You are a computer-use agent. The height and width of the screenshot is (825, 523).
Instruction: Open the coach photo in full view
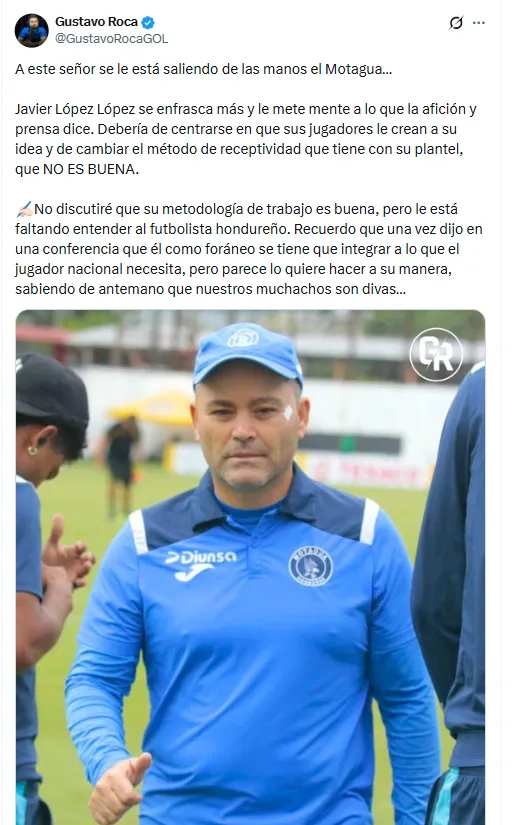[250, 567]
